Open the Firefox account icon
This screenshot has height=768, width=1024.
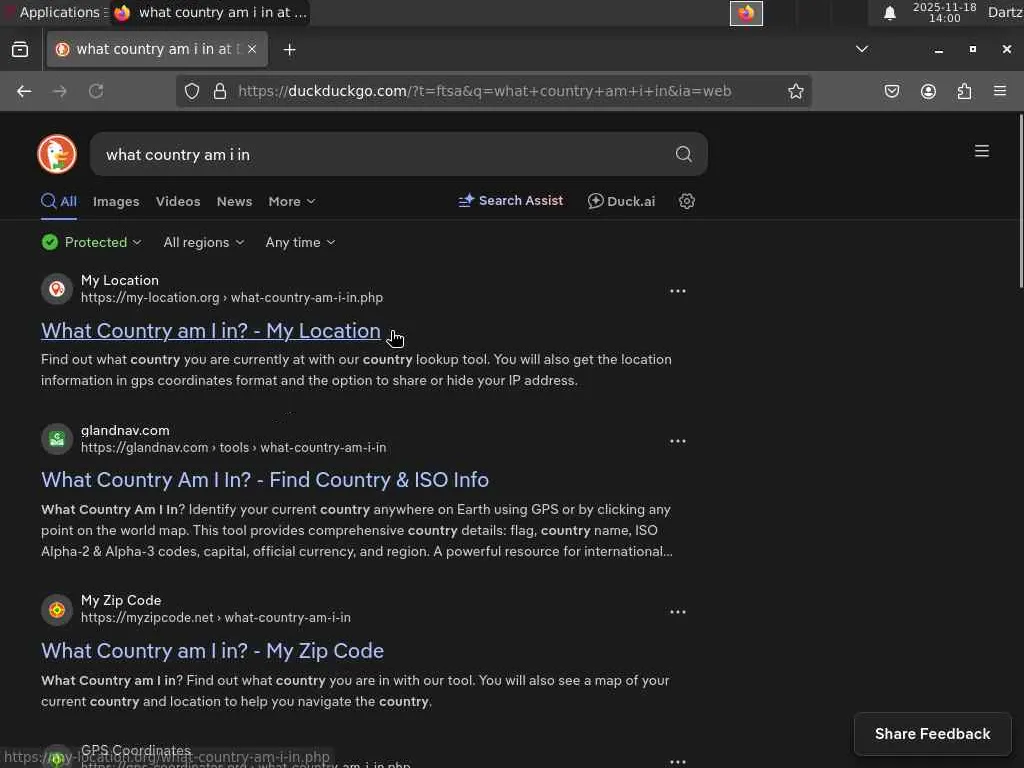(928, 91)
